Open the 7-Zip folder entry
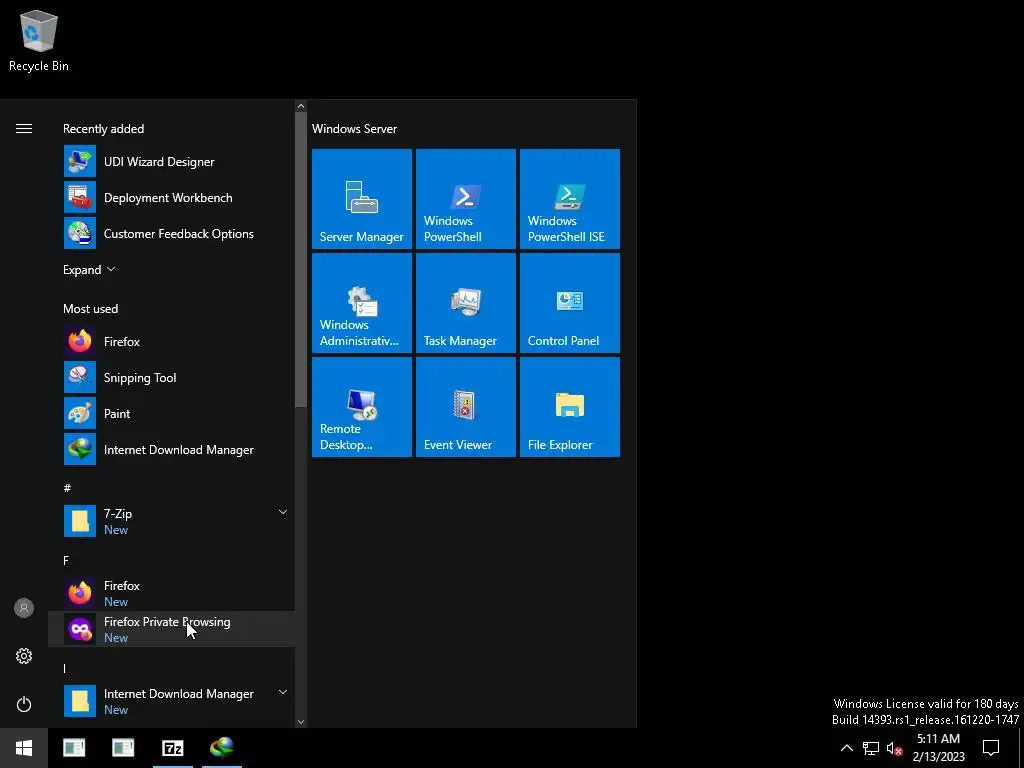The height and width of the screenshot is (768, 1024). pos(171,520)
